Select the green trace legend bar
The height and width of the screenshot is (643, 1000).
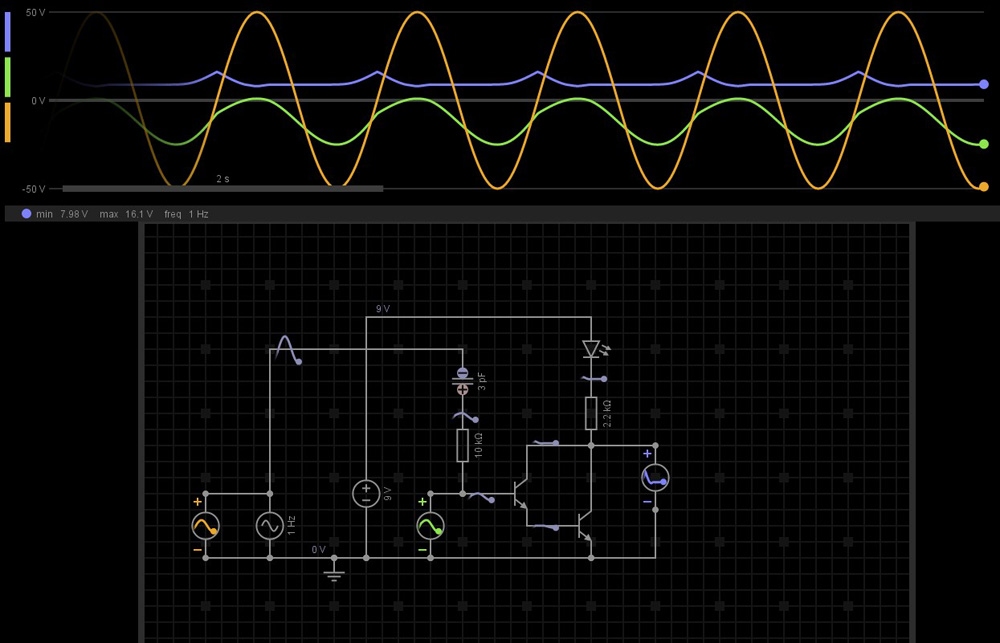(8, 77)
